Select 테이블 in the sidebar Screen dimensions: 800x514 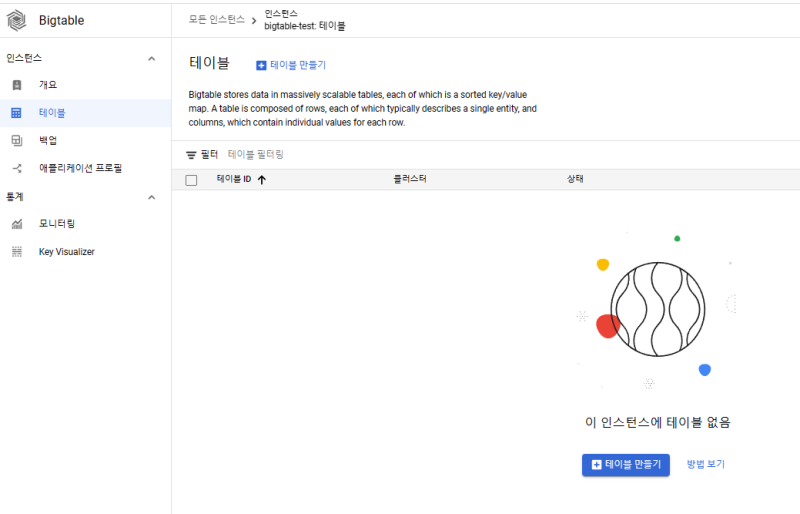click(86, 113)
